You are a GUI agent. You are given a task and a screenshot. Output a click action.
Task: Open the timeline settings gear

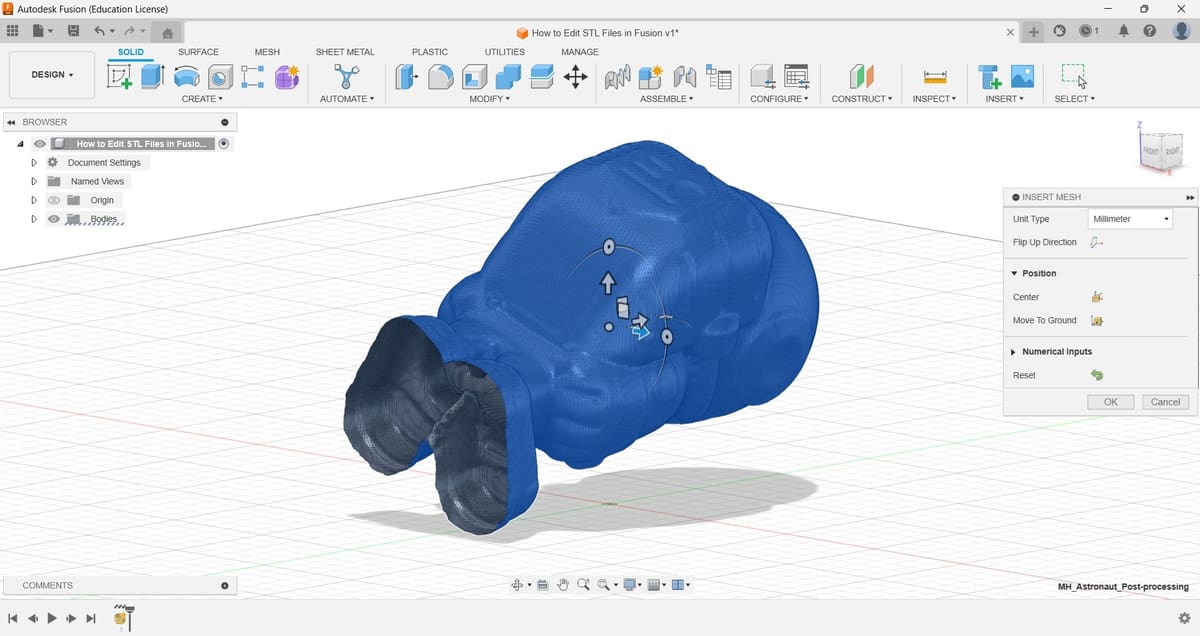1184,618
